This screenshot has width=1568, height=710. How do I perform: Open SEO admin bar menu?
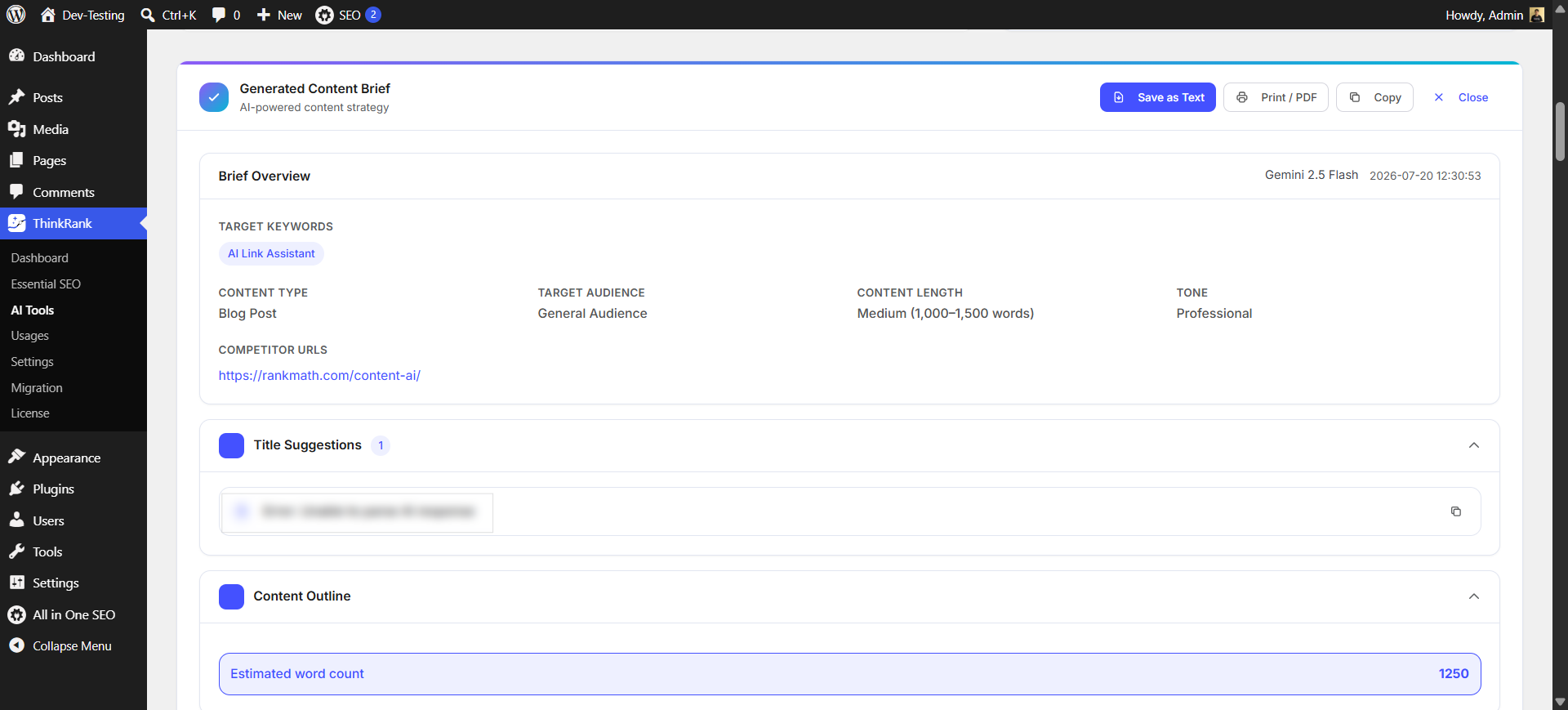point(349,15)
